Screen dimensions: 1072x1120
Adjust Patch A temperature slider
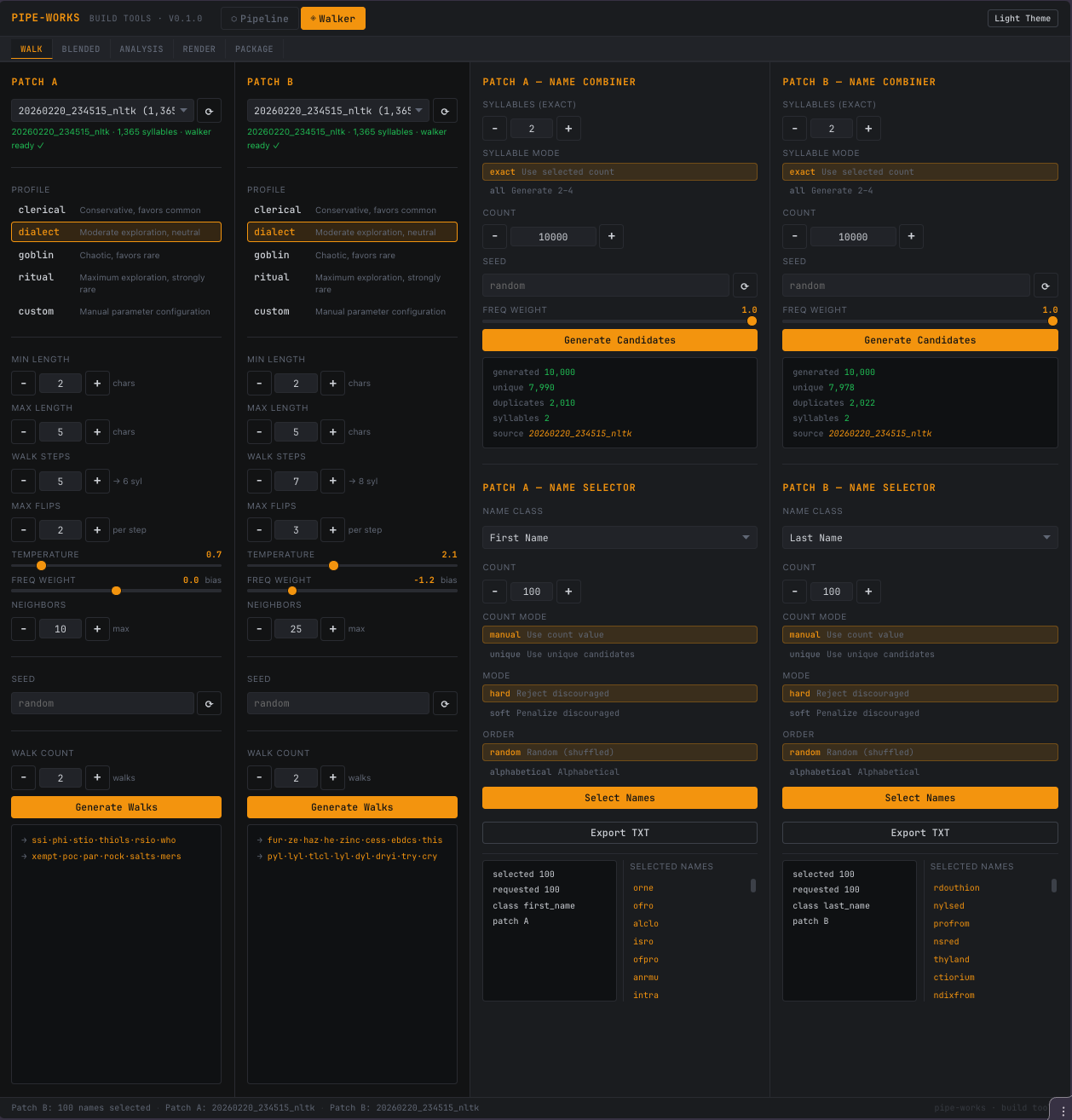116,565
